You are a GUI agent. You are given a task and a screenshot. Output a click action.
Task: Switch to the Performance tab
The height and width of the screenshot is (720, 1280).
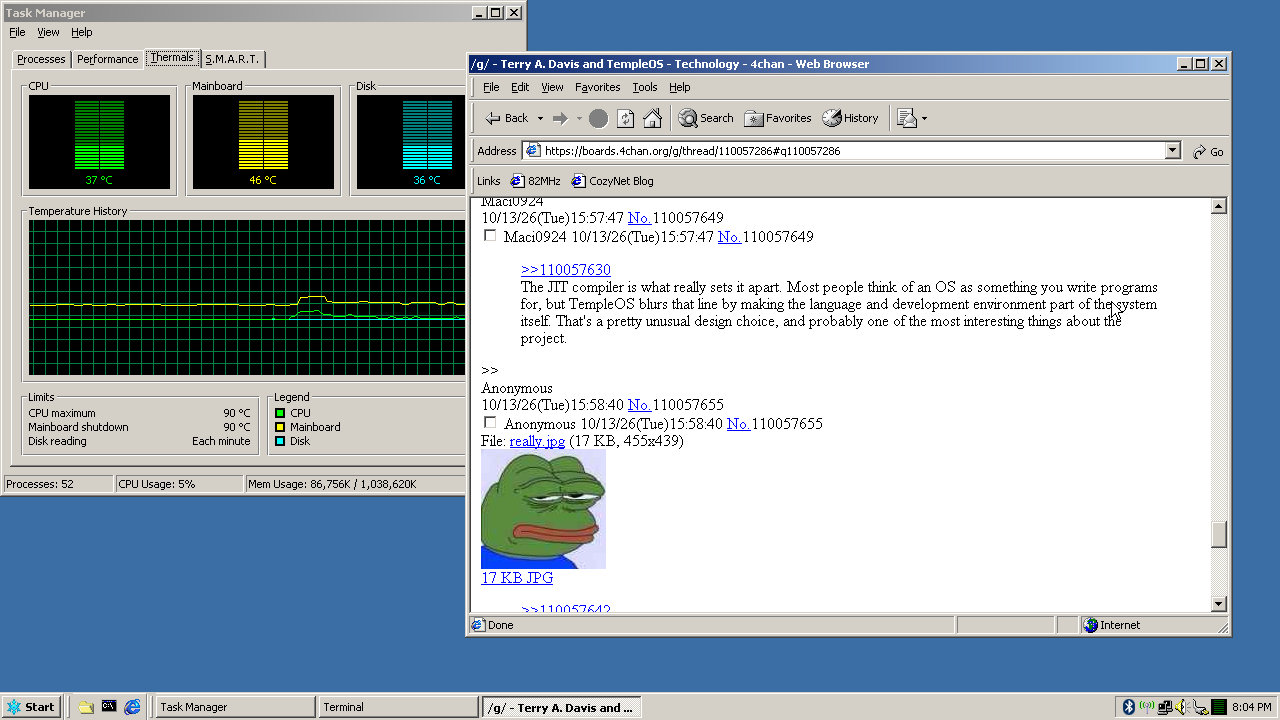(x=107, y=59)
